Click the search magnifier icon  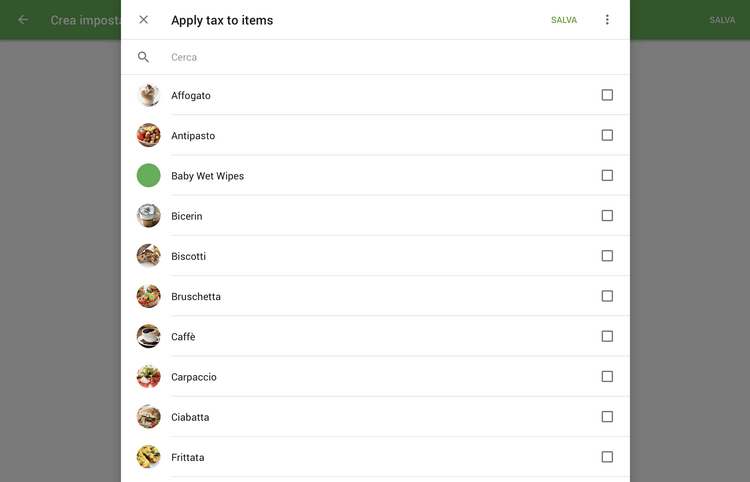[x=144, y=57]
